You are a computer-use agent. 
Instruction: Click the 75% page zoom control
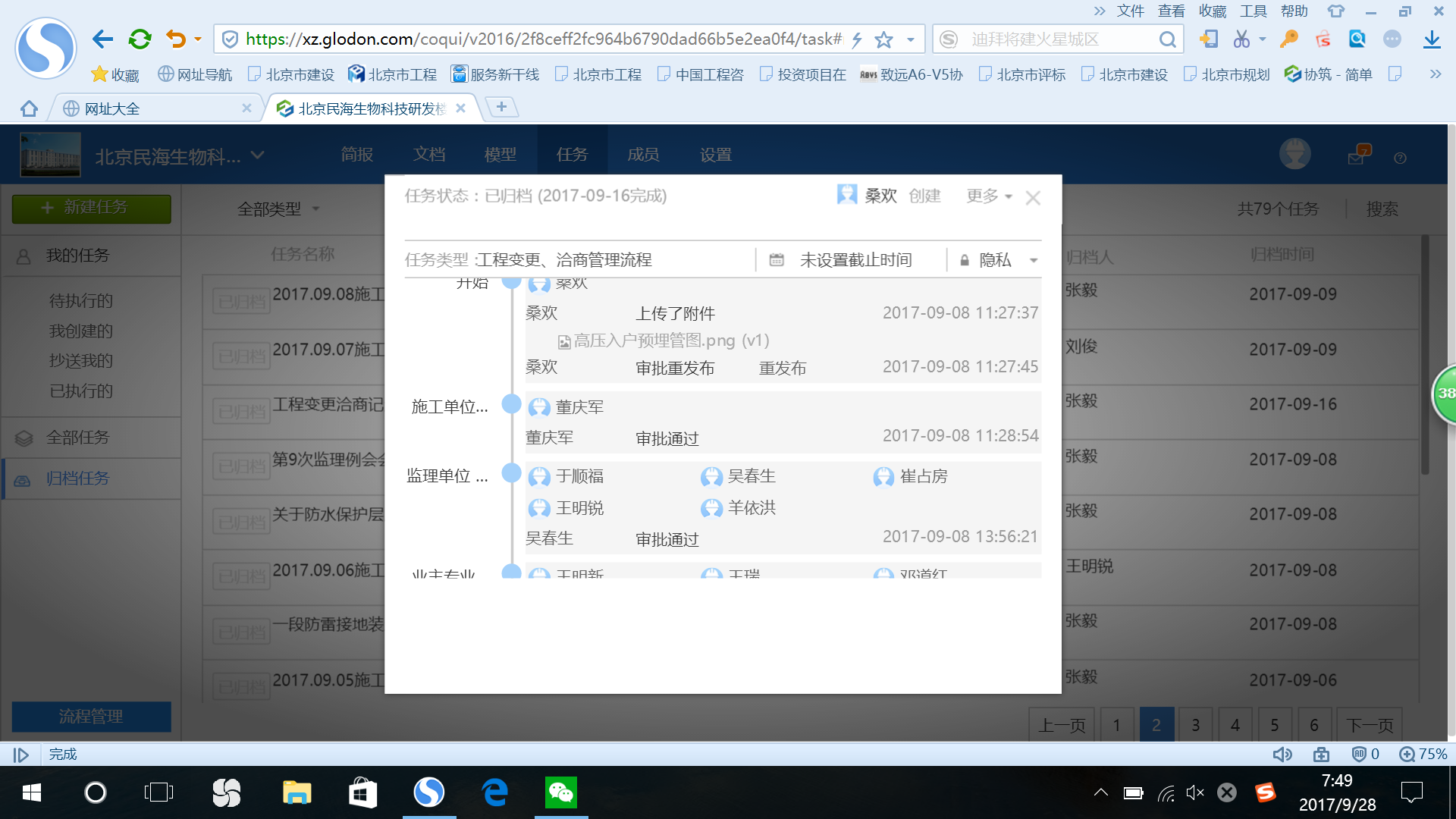[1432, 754]
